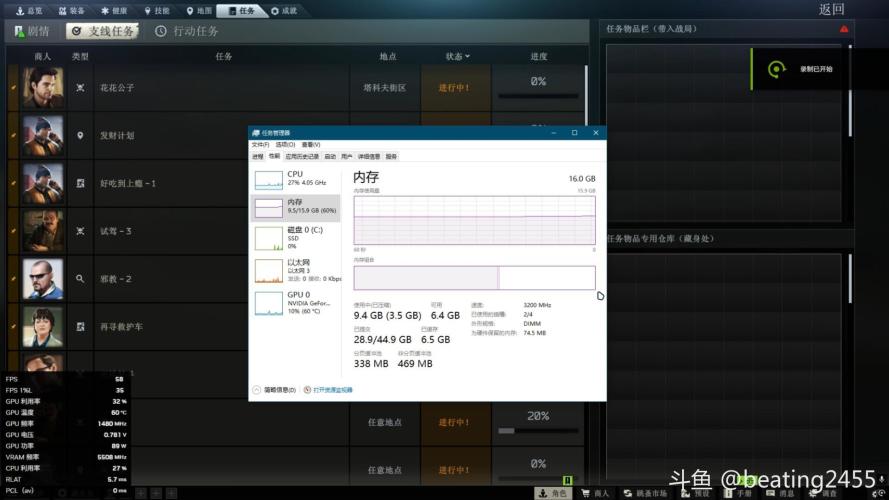
Task: Open the 成就 achievements tab
Action: pyautogui.click(x=284, y=10)
